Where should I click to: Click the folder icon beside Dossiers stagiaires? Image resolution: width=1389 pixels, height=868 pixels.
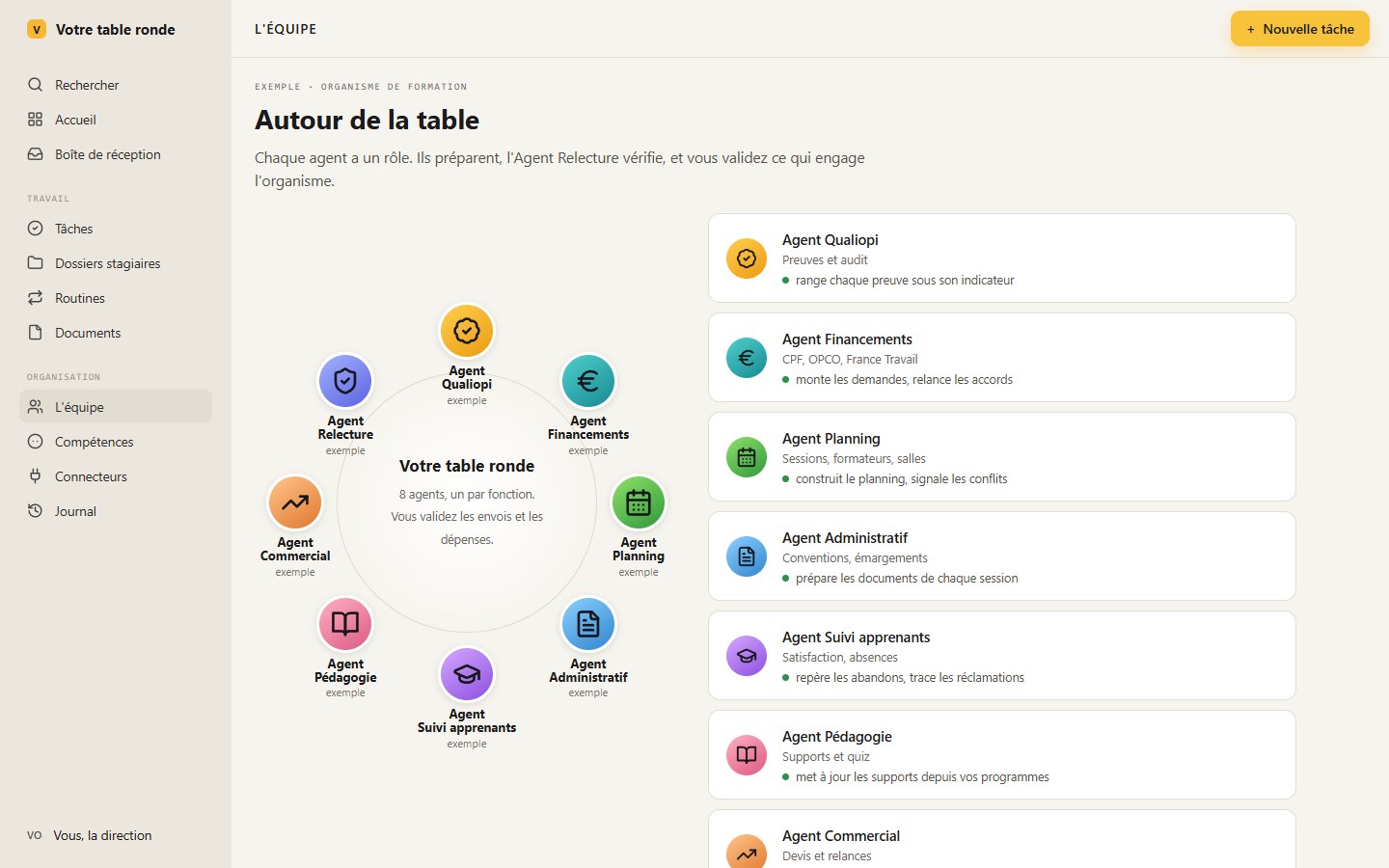click(36, 263)
